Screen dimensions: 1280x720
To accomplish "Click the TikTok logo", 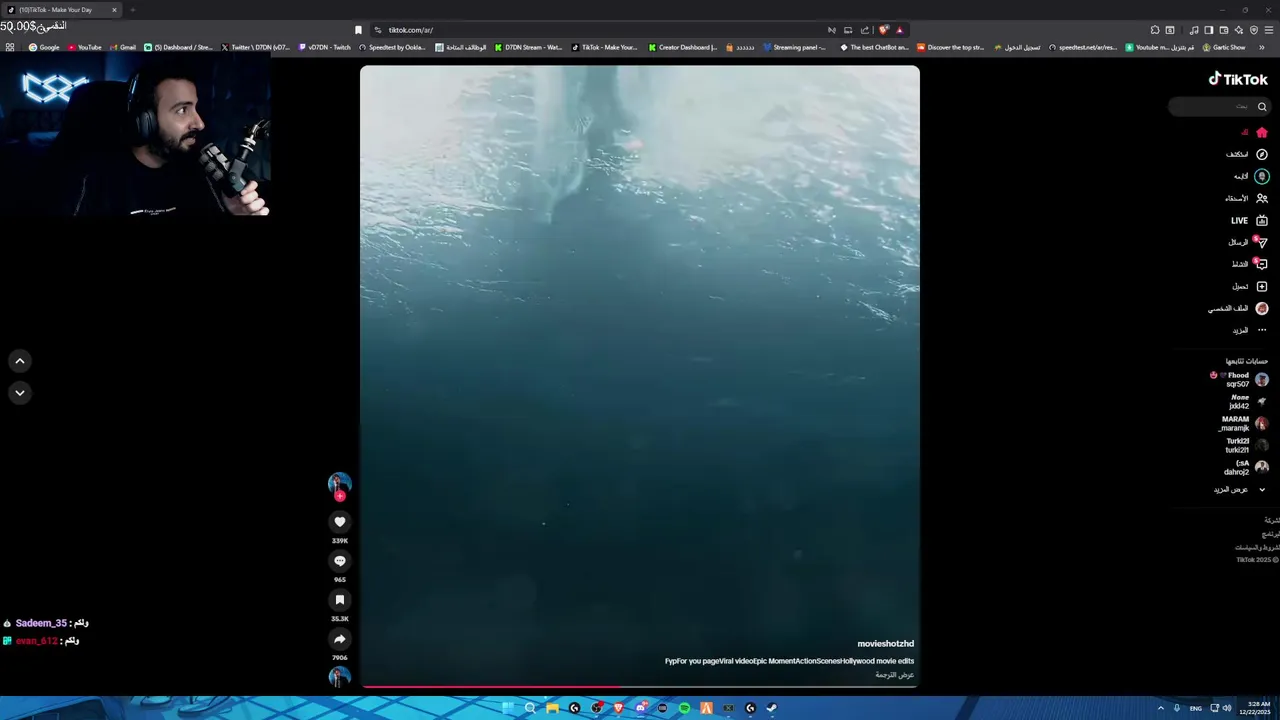I will tap(1238, 79).
